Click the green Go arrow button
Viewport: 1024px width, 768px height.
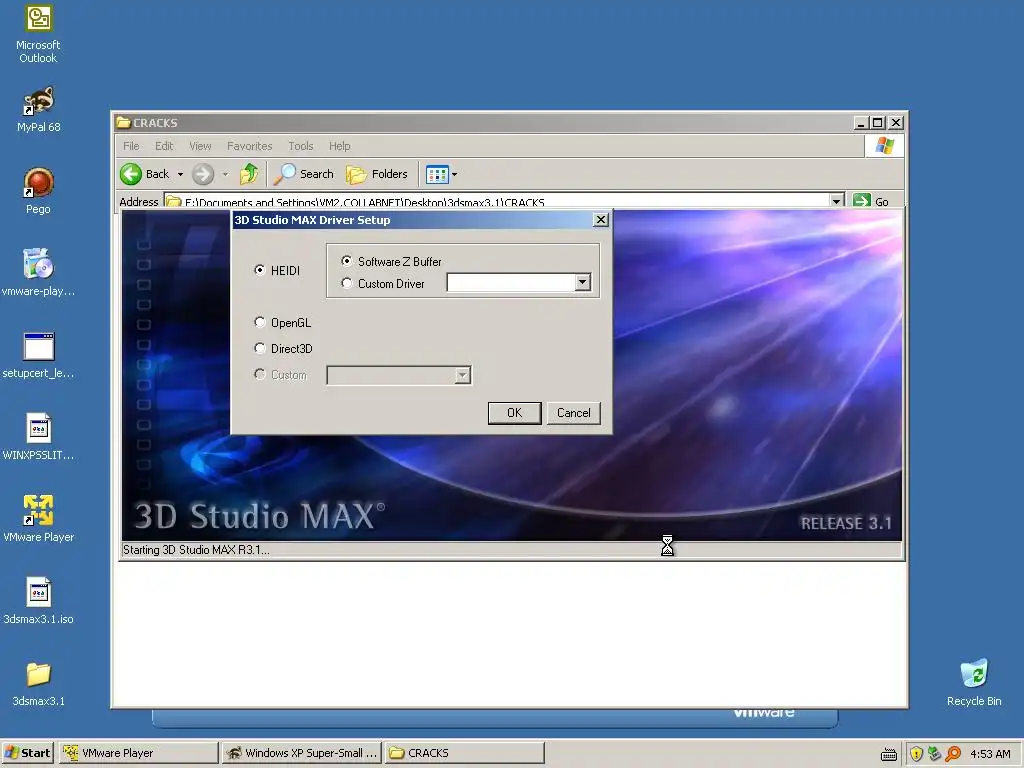coord(871,201)
